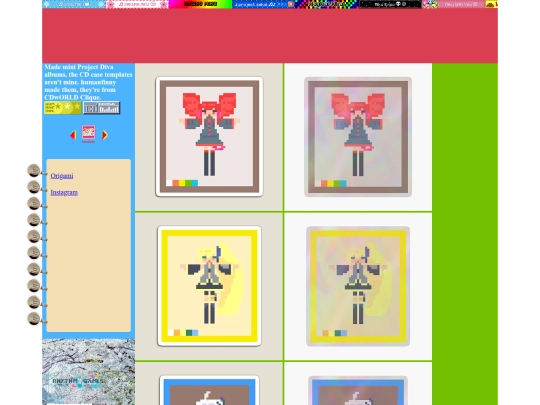Click the faded pink banner at top right

pos(454,4)
